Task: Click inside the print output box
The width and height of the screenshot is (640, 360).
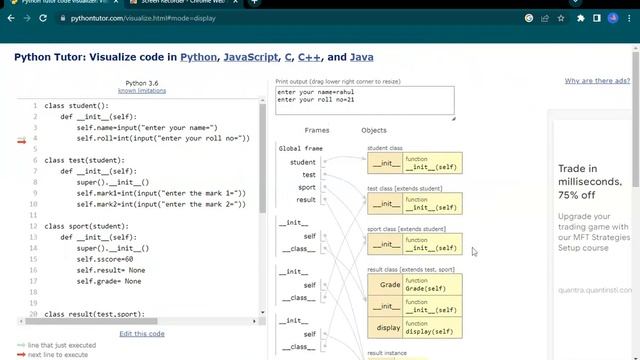Action: (365, 100)
